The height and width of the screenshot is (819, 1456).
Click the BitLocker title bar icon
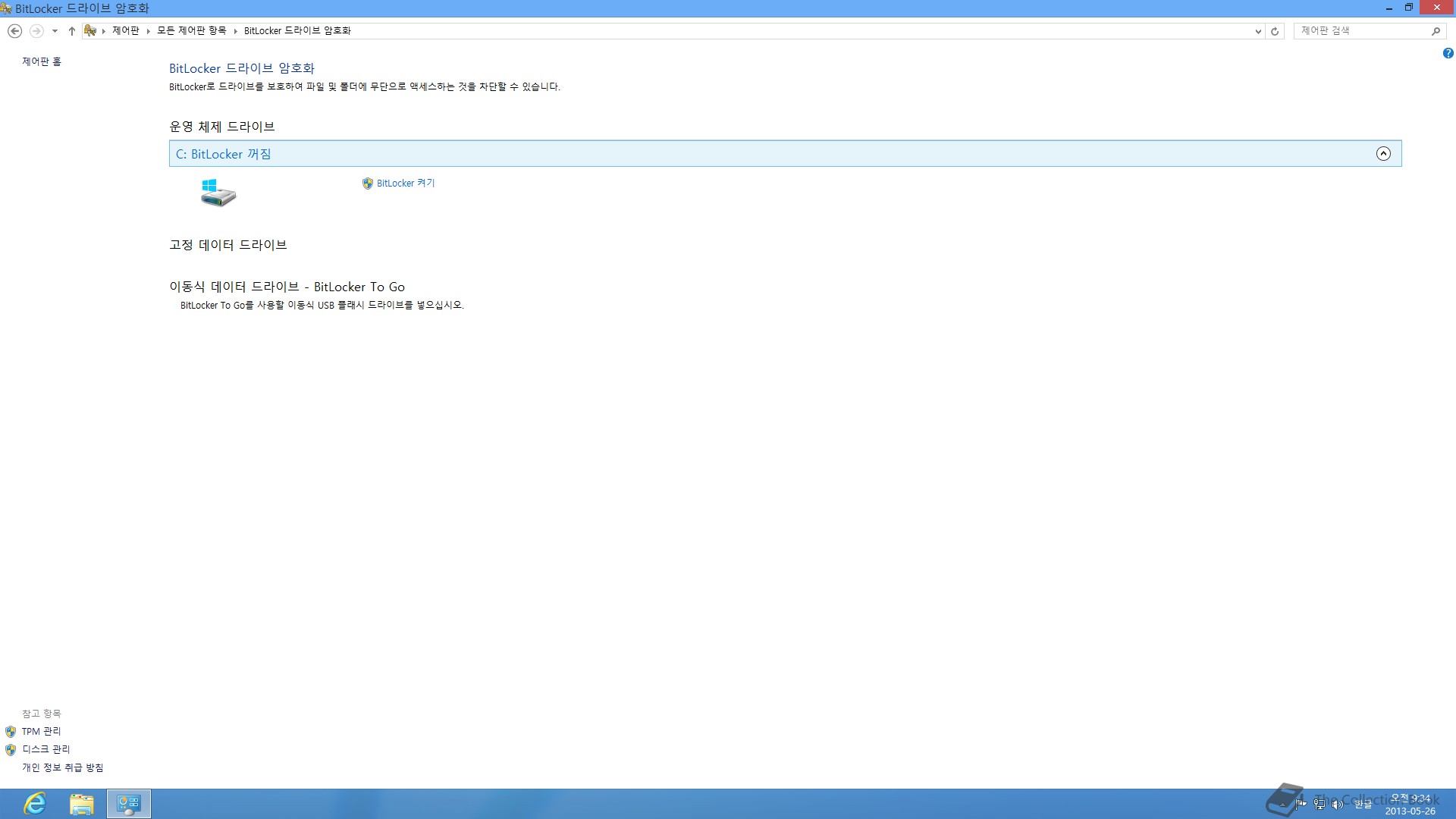(x=6, y=8)
